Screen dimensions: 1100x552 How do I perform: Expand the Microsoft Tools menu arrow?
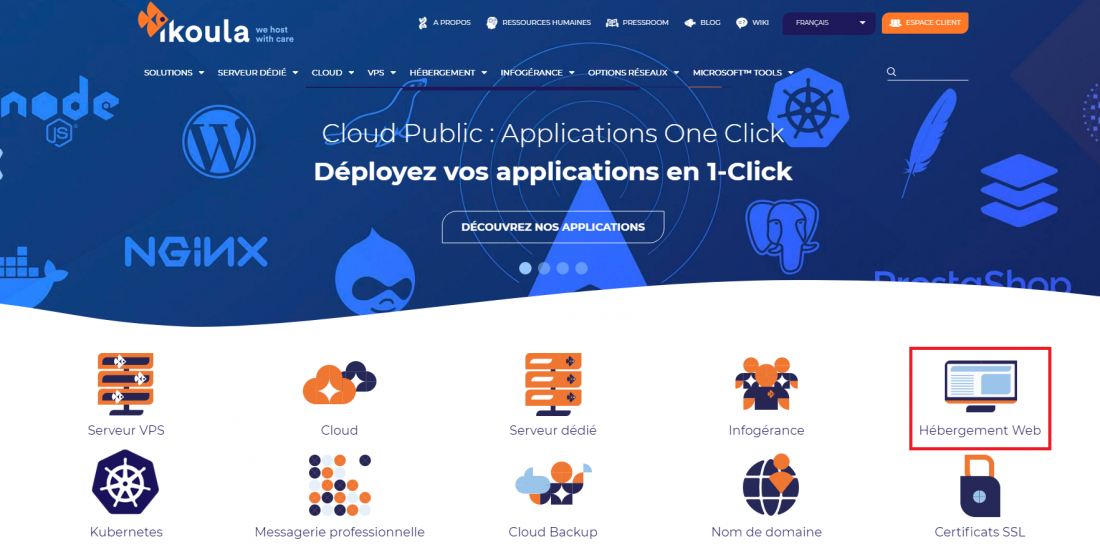(x=791, y=72)
